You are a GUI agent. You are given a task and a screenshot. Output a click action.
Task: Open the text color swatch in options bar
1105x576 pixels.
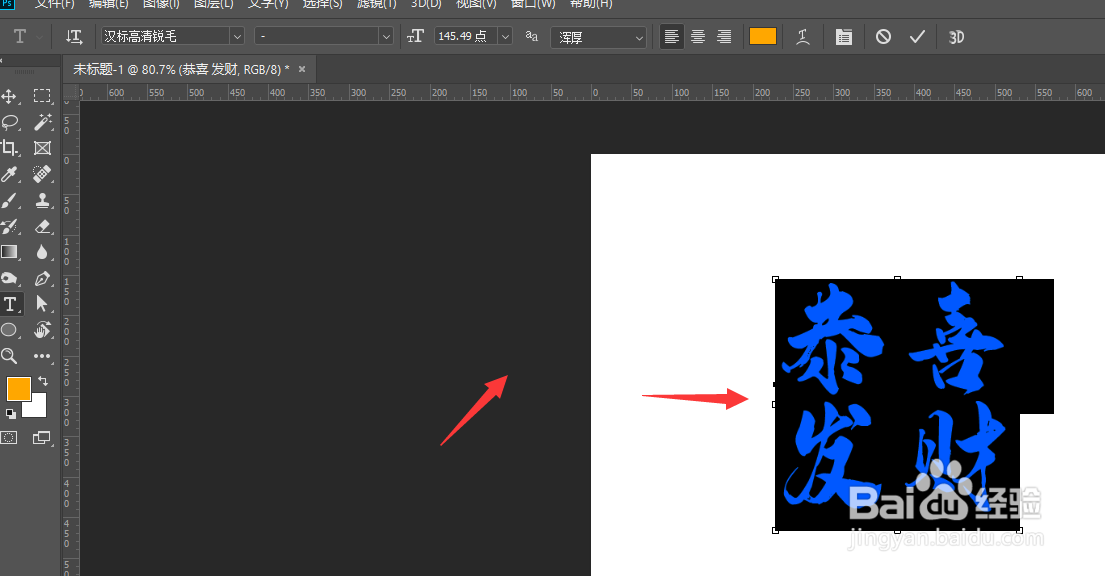tap(763, 37)
